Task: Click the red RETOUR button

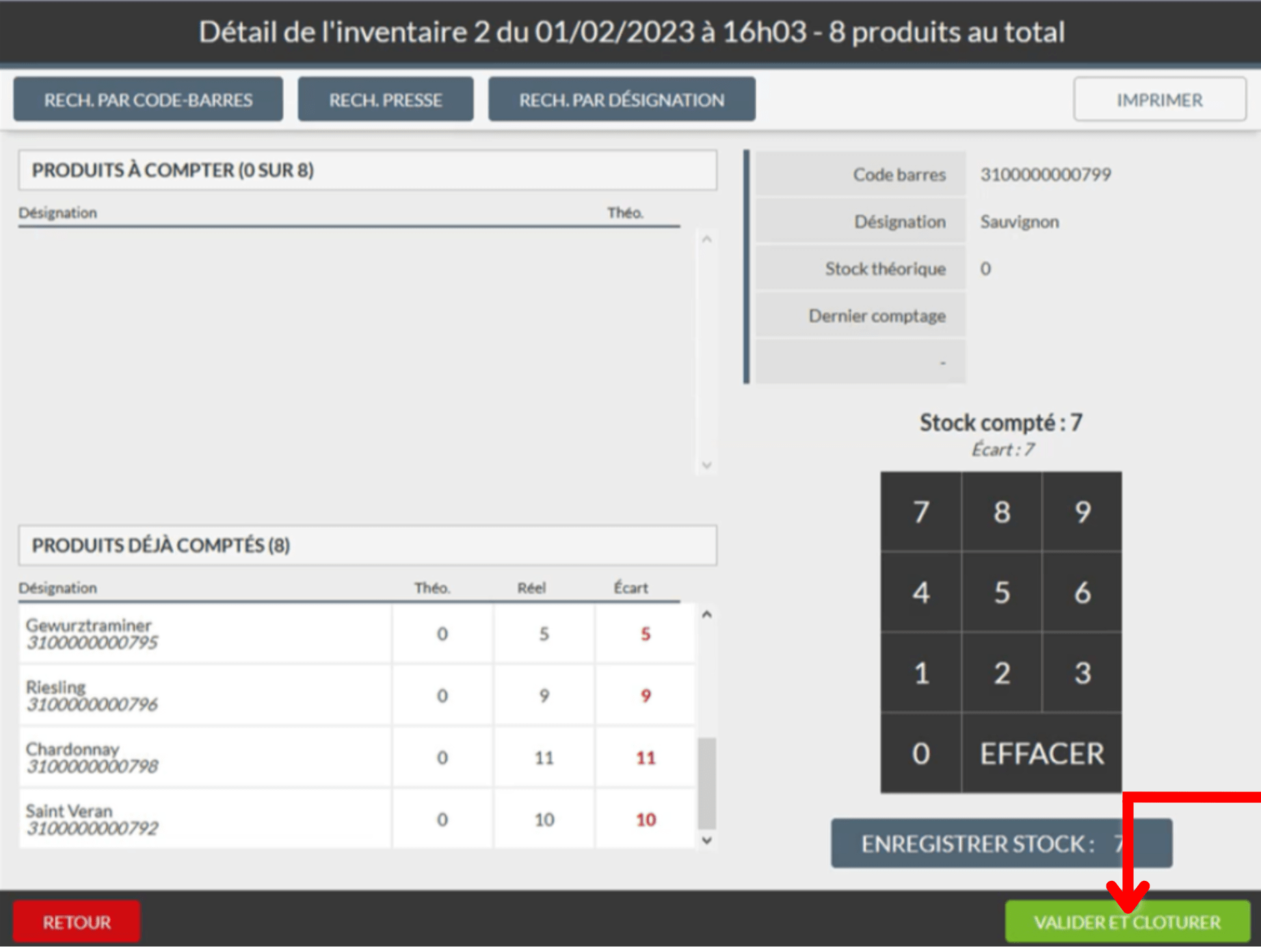Action: click(x=77, y=922)
